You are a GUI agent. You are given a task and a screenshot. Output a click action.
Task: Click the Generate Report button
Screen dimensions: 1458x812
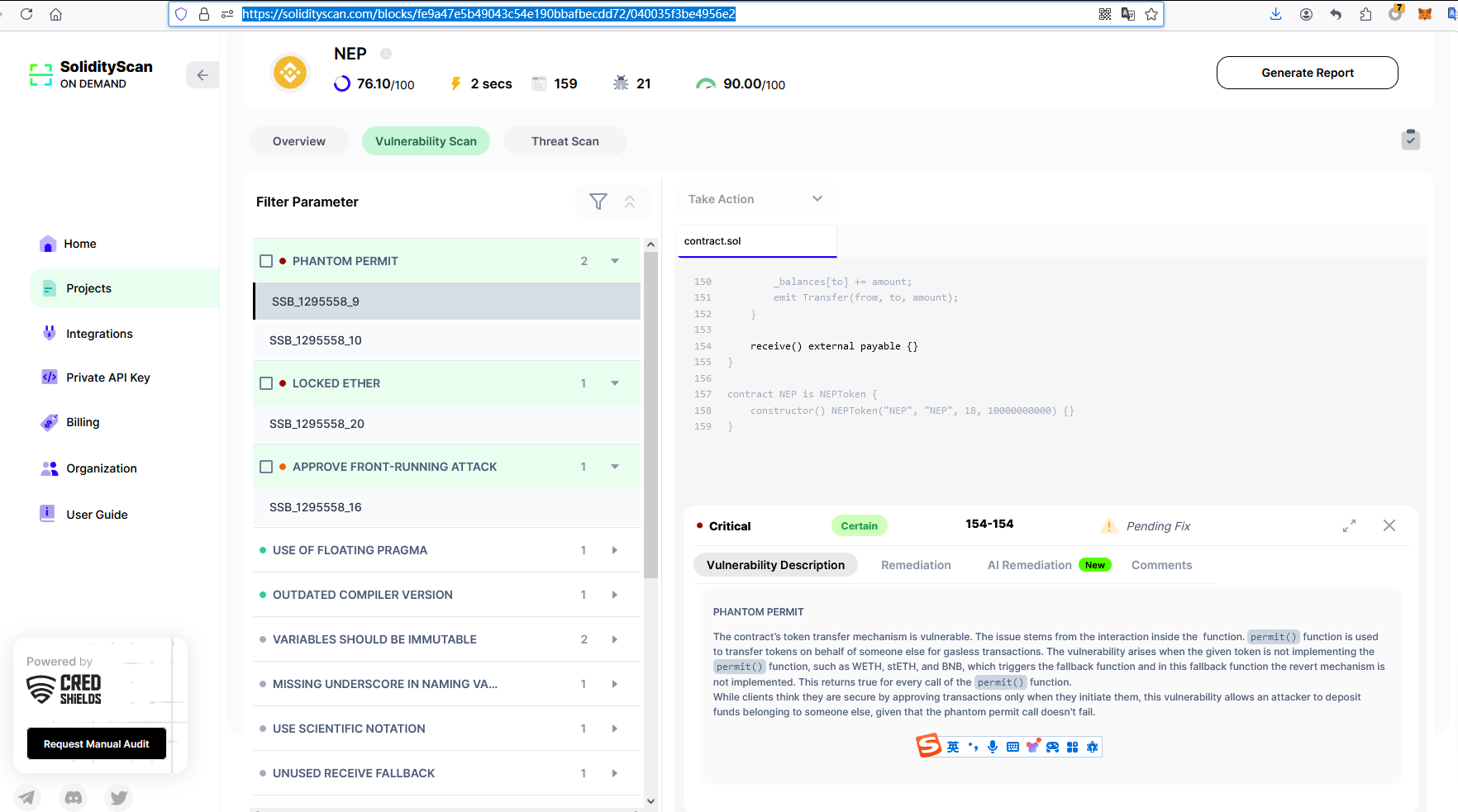pyautogui.click(x=1307, y=73)
